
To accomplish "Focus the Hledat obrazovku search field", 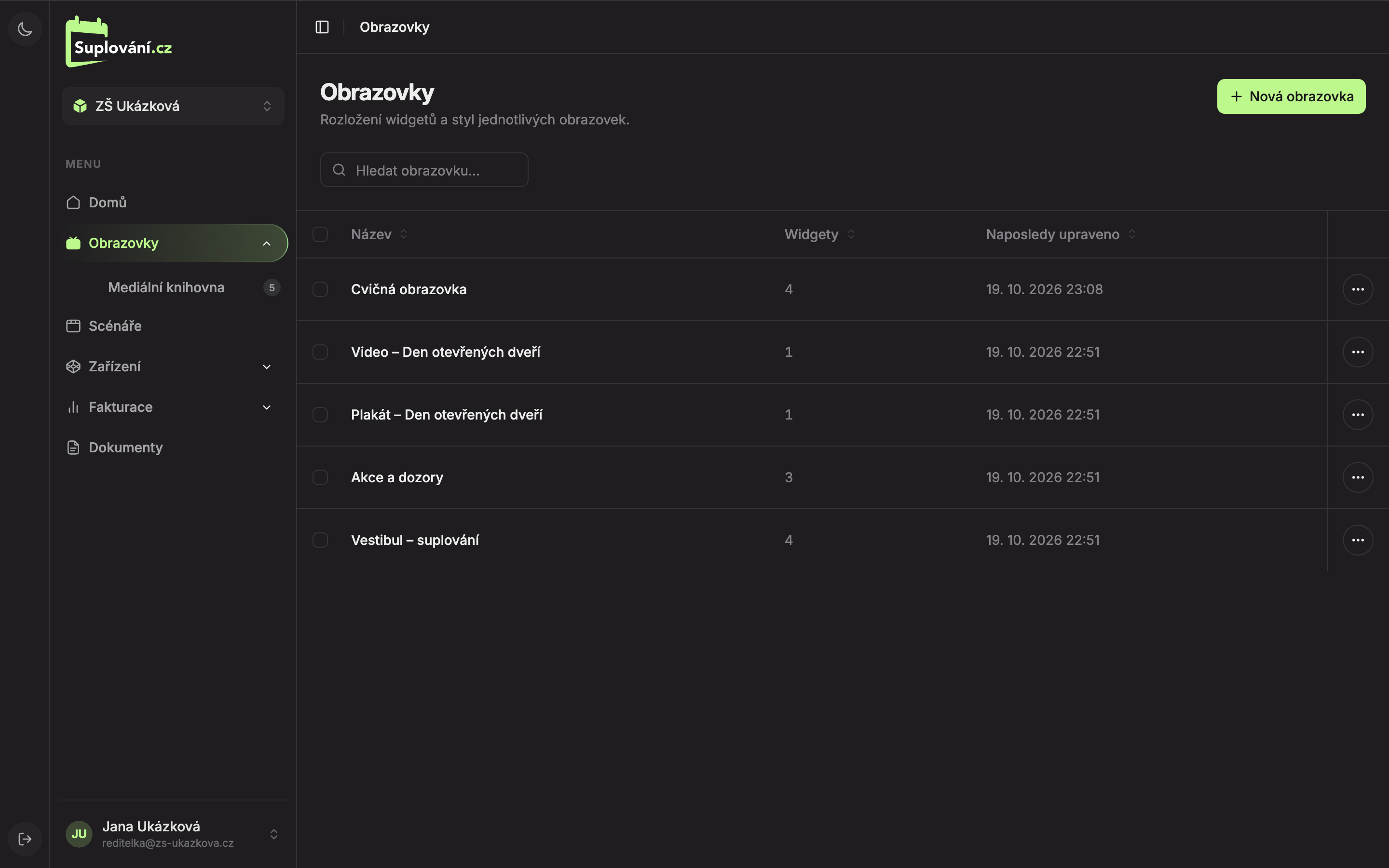I will pos(424,170).
